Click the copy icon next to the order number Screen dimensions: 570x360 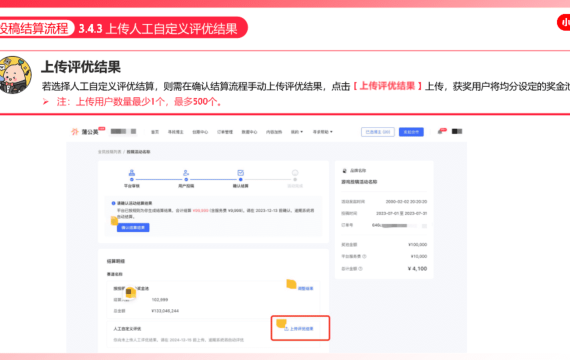(x=424, y=226)
